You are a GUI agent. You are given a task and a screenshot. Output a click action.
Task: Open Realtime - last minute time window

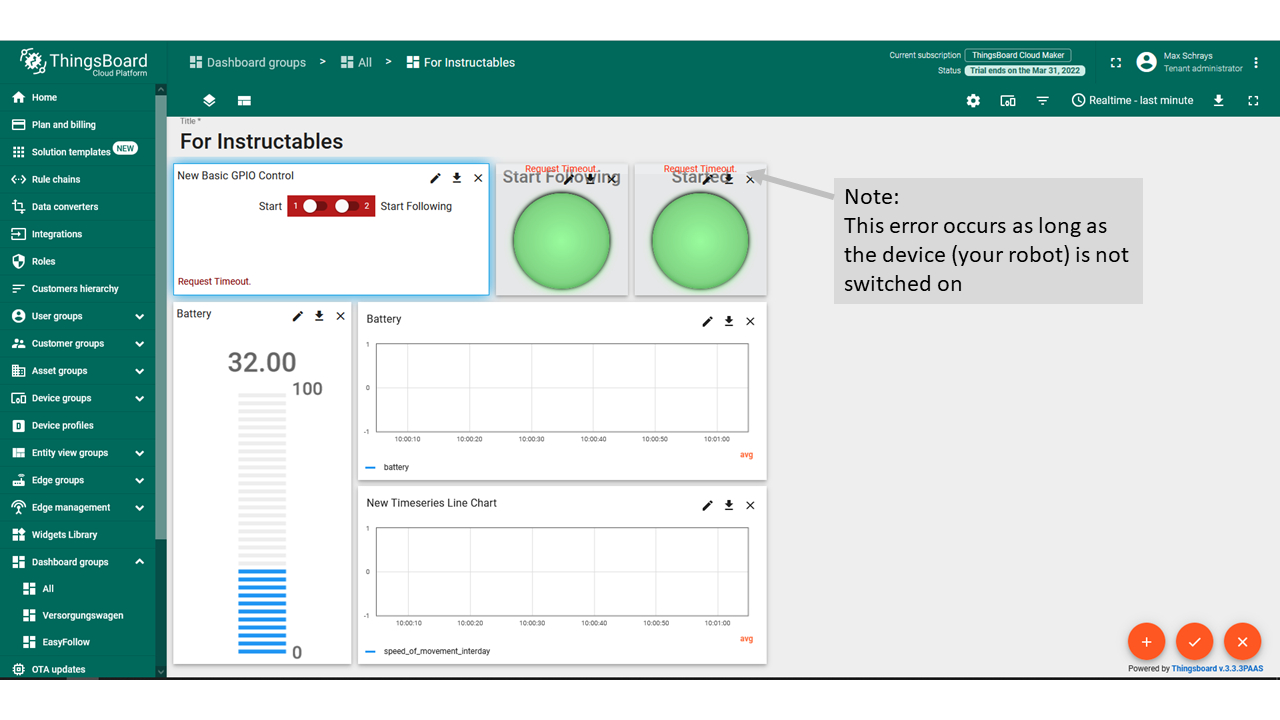(x=1131, y=101)
